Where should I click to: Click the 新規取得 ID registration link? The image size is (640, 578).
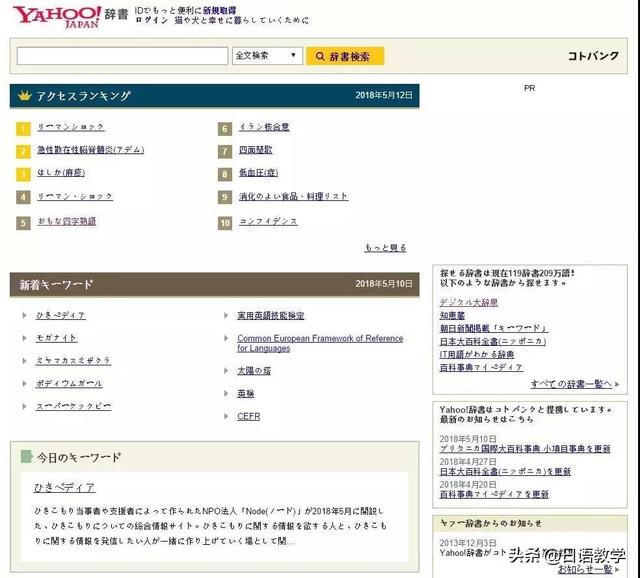[x=220, y=10]
